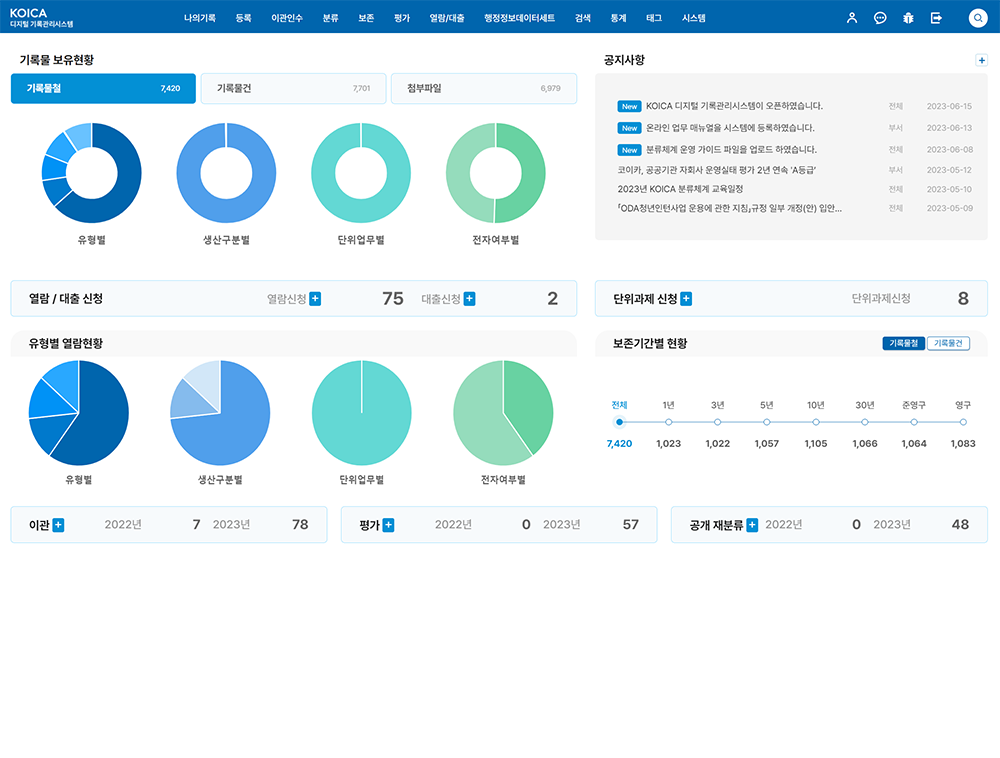
Task: Open notice about 코이카 공공기관 'A등급'
Action: coord(716,170)
